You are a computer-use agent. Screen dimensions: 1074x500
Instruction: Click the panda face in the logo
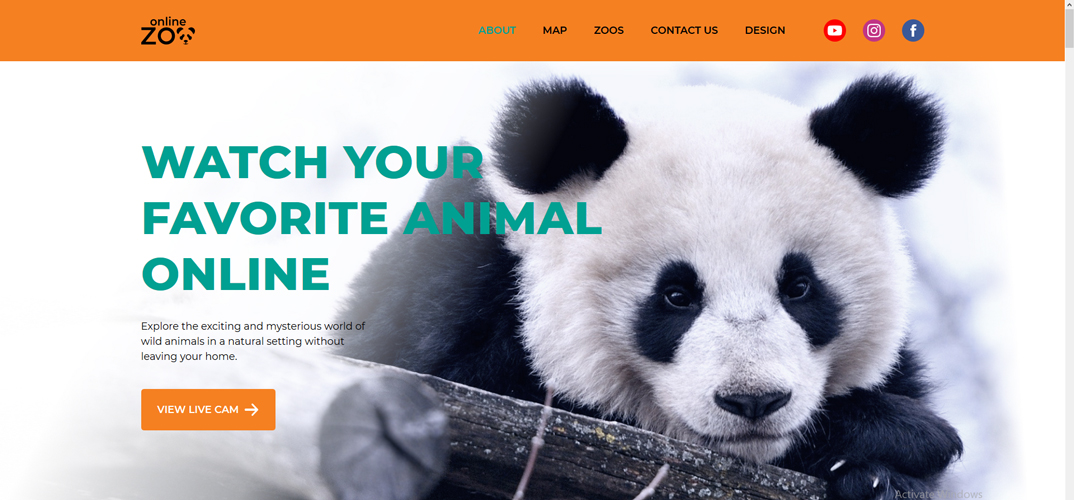(x=187, y=36)
